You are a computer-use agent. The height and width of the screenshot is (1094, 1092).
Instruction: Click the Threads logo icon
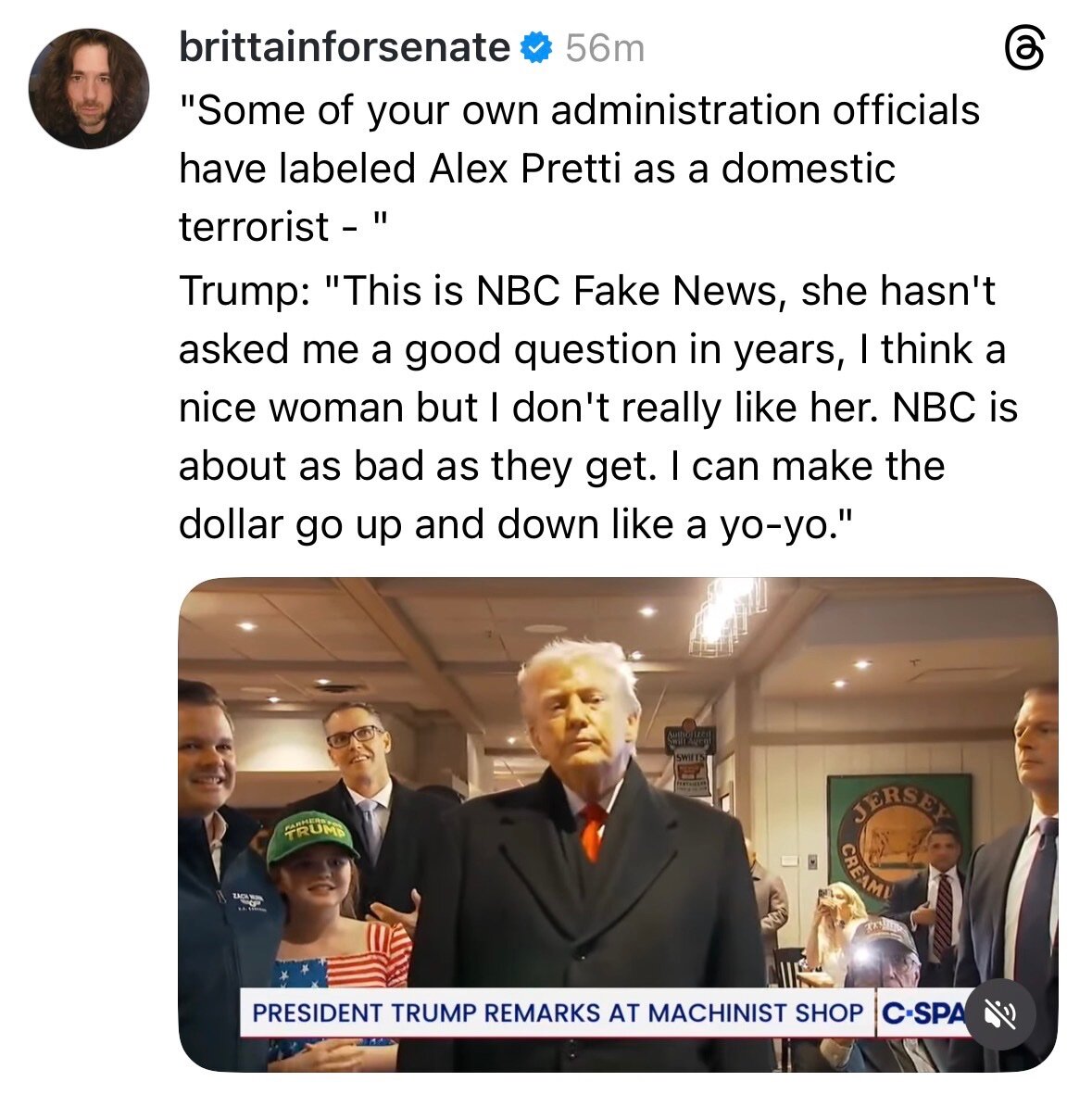pos(1025,48)
